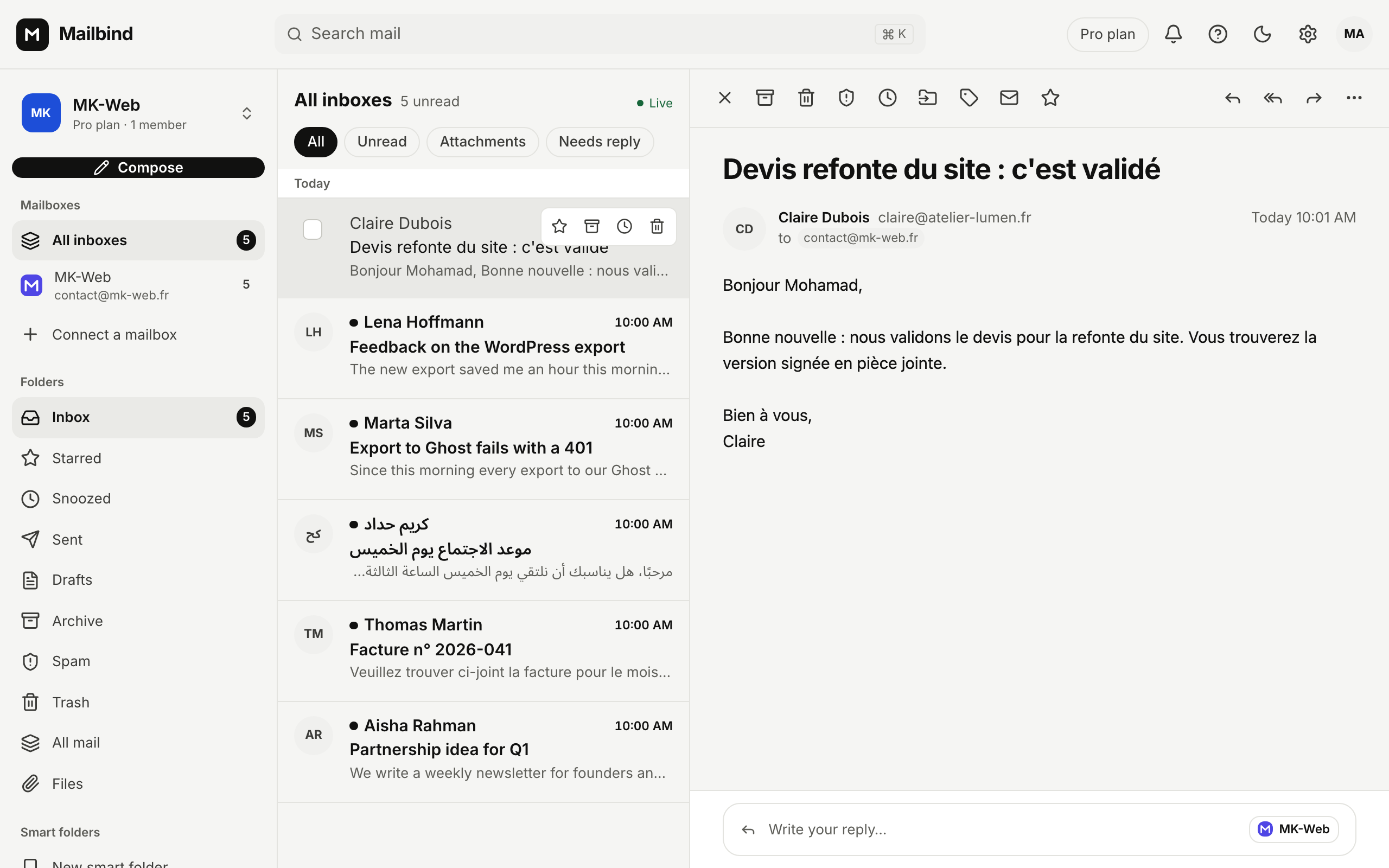This screenshot has width=1389, height=868.
Task: Snooze Claire Dubois row via hover clock
Action: click(625, 227)
